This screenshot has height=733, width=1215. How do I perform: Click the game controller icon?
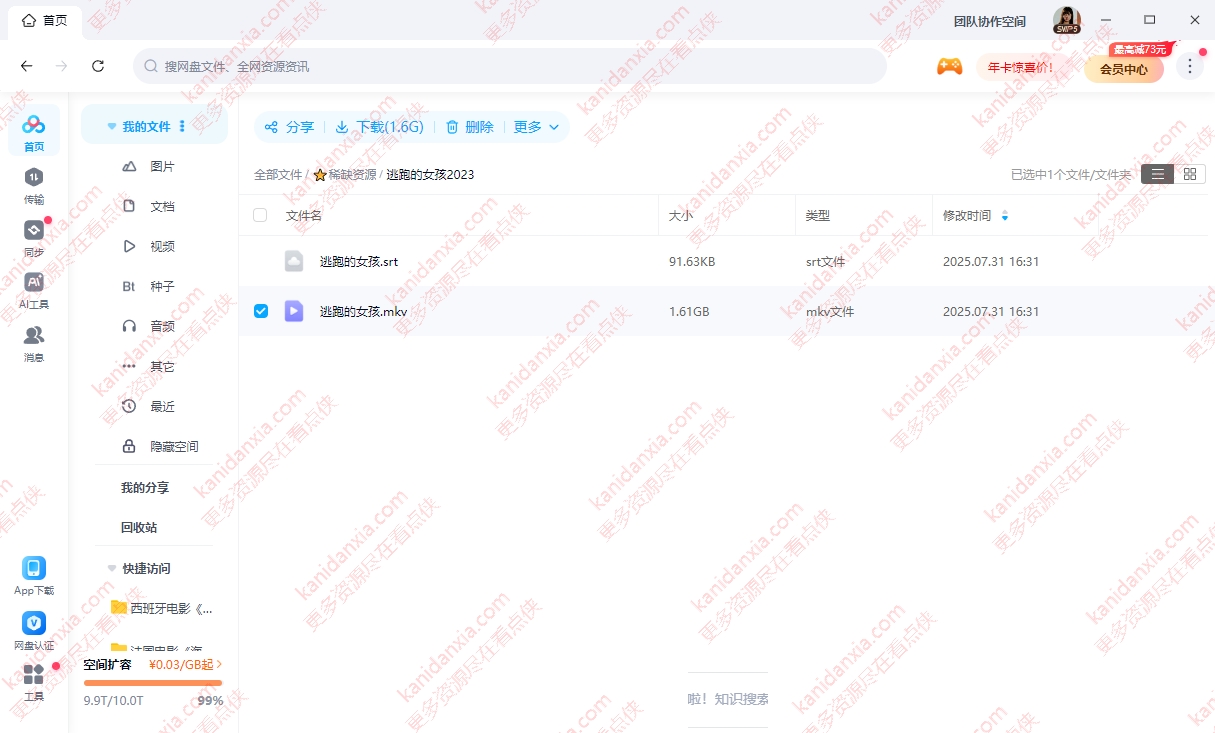point(949,67)
